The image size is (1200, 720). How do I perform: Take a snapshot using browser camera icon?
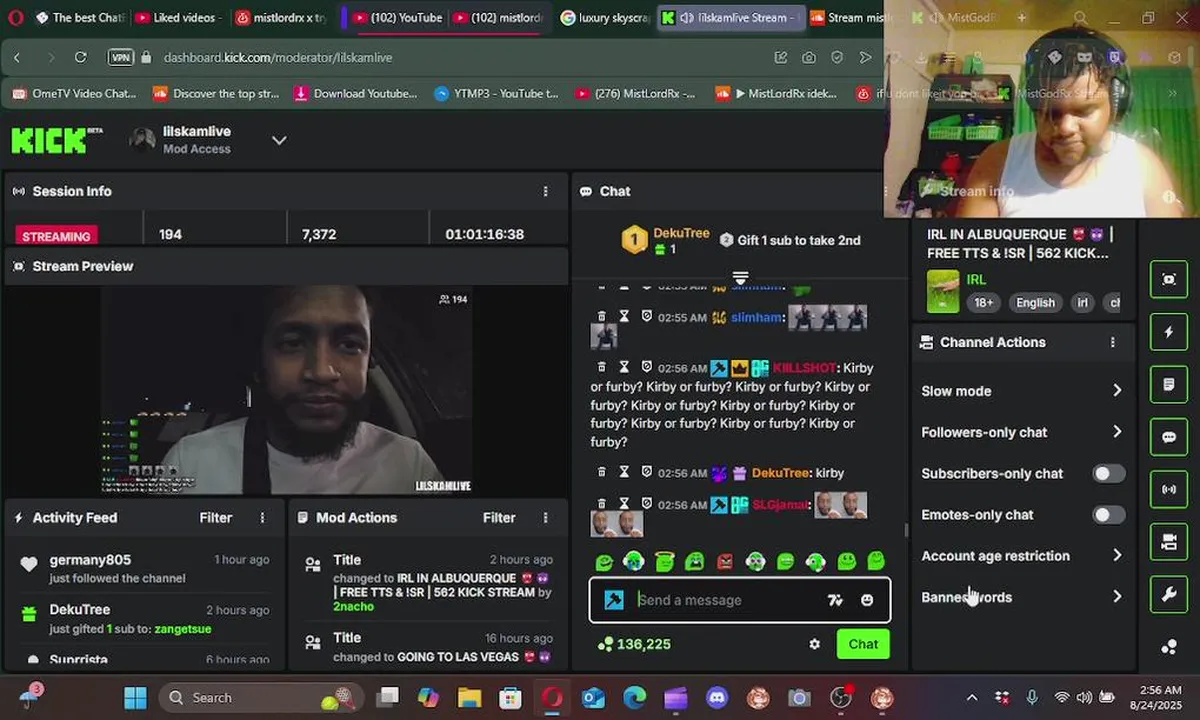(808, 58)
